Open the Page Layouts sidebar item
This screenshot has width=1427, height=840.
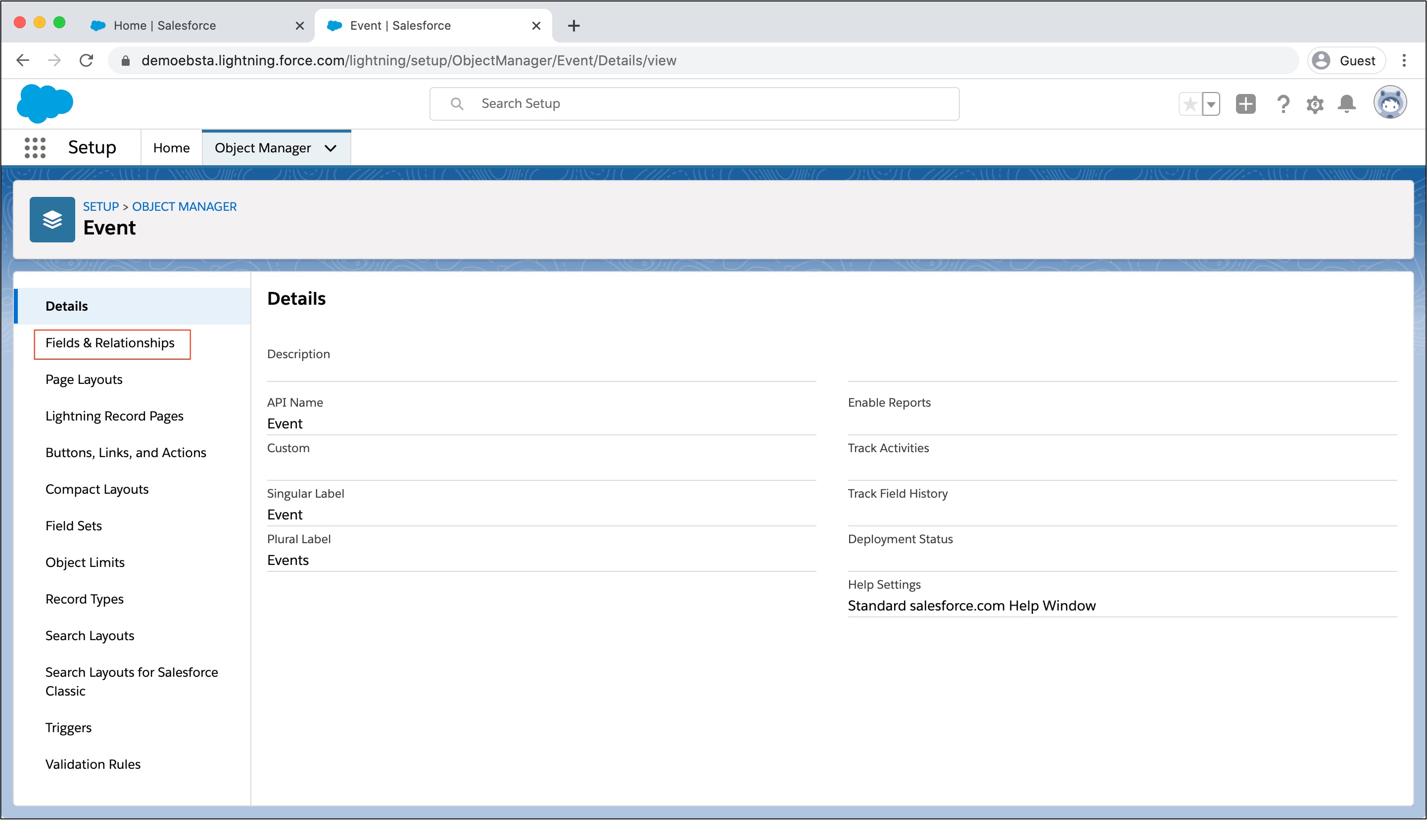(84, 380)
